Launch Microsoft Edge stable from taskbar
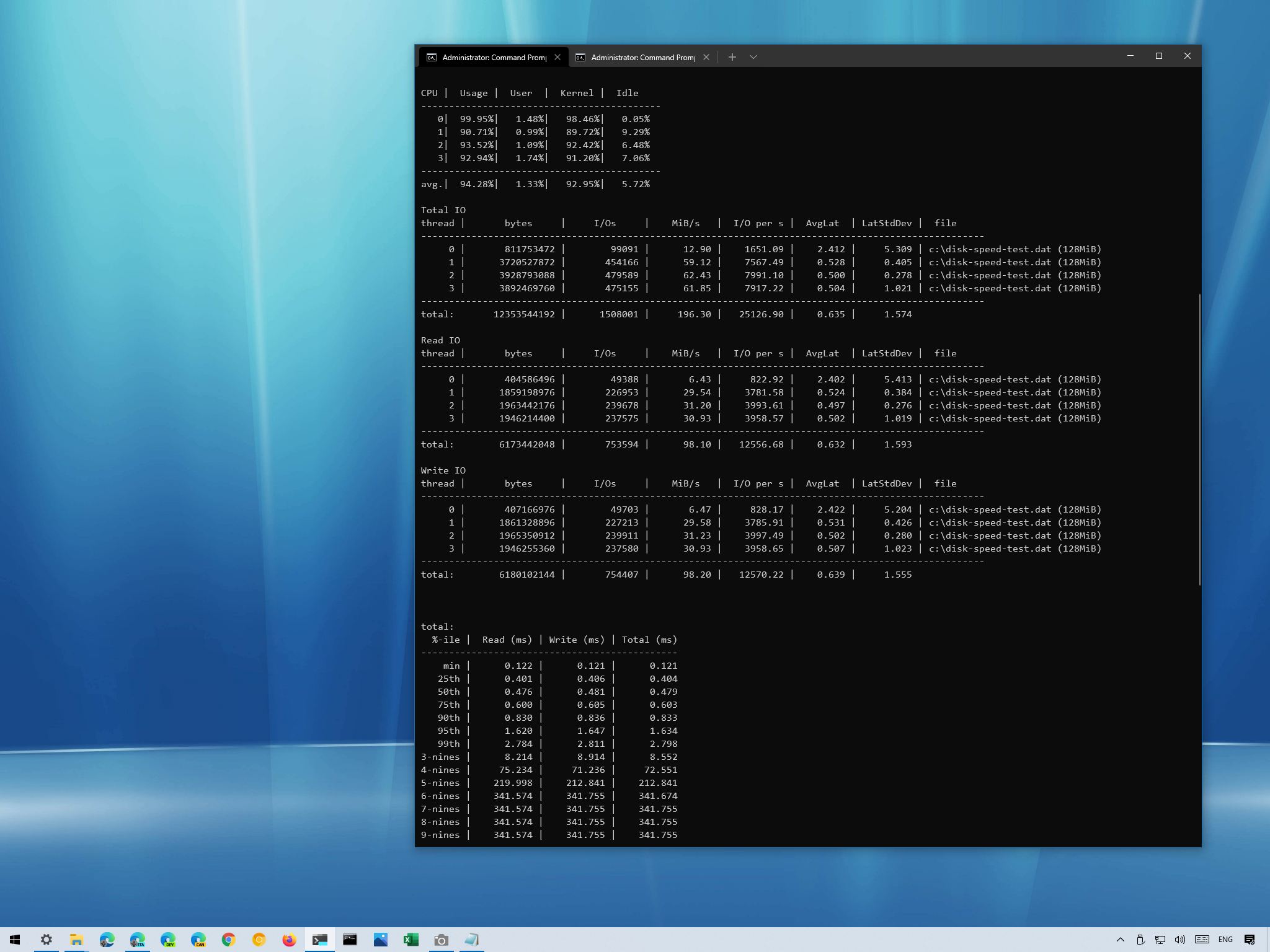Image resolution: width=1270 pixels, height=952 pixels. click(107, 940)
